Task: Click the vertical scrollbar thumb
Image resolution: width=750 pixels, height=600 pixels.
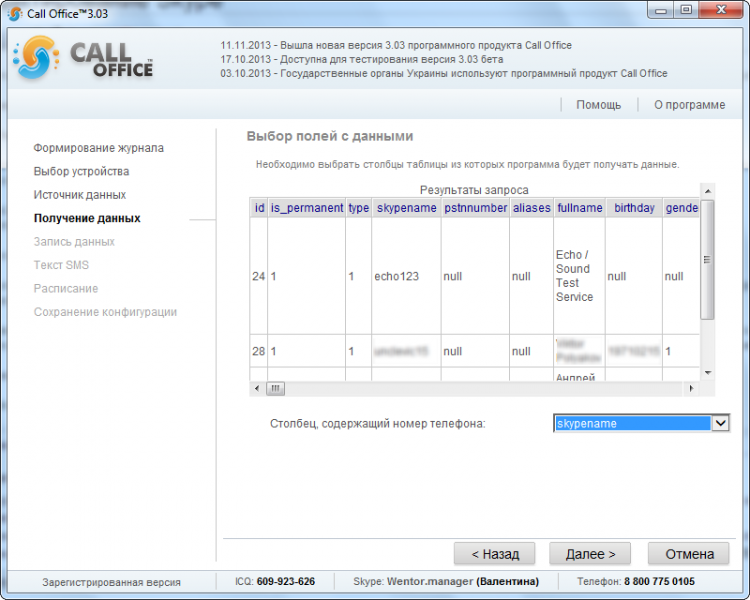Action: pos(707,260)
